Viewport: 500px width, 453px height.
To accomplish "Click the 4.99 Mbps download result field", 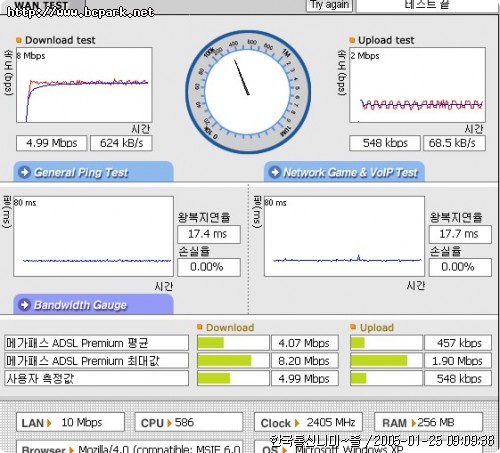I will click(52, 143).
